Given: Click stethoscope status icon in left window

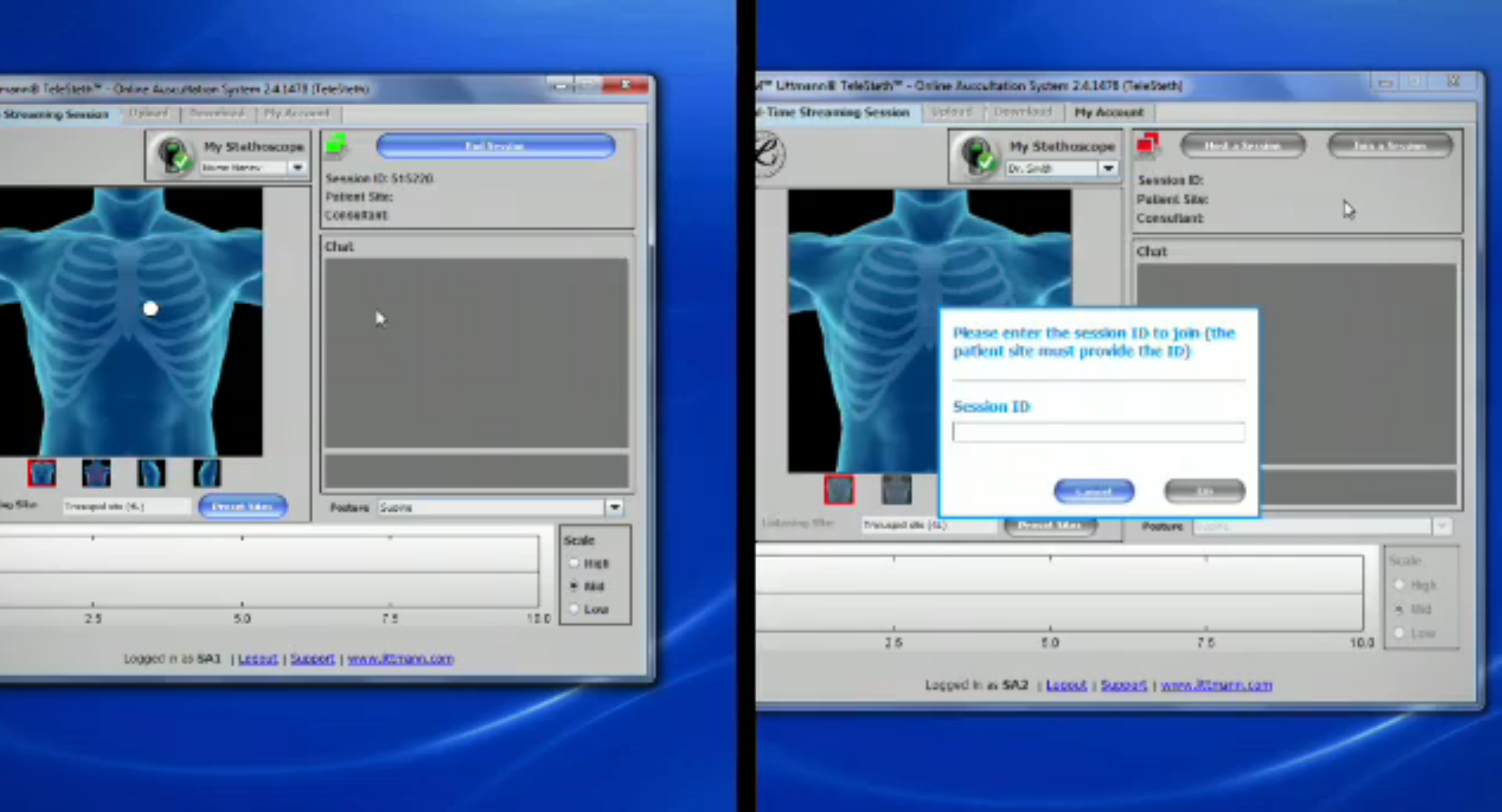Looking at the screenshot, I should [x=173, y=155].
